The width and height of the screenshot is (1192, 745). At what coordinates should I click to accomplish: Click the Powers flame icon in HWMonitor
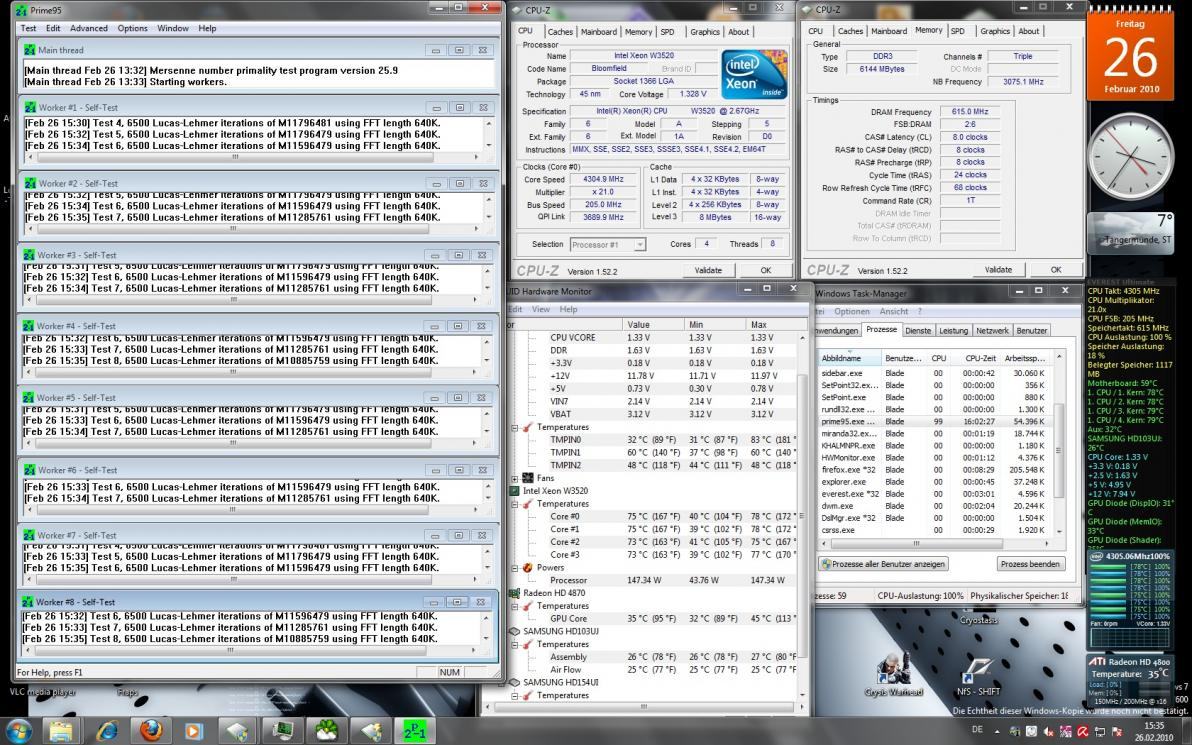coord(528,567)
